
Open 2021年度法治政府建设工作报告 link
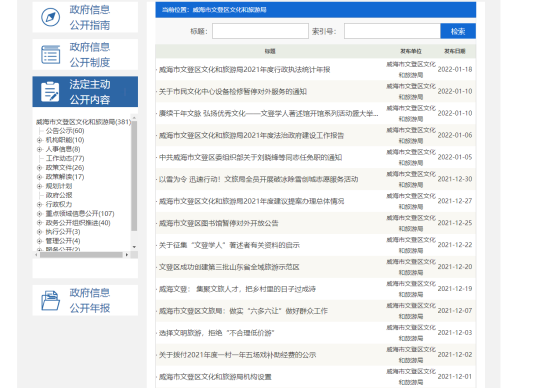(251, 135)
